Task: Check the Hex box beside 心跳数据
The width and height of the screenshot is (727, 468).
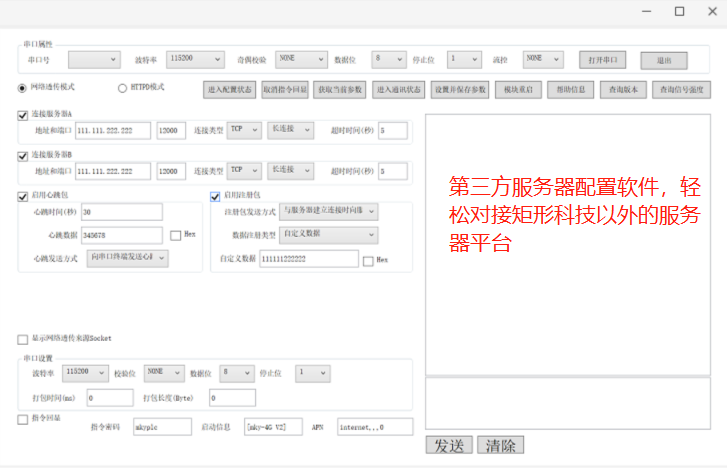Action: click(x=176, y=235)
